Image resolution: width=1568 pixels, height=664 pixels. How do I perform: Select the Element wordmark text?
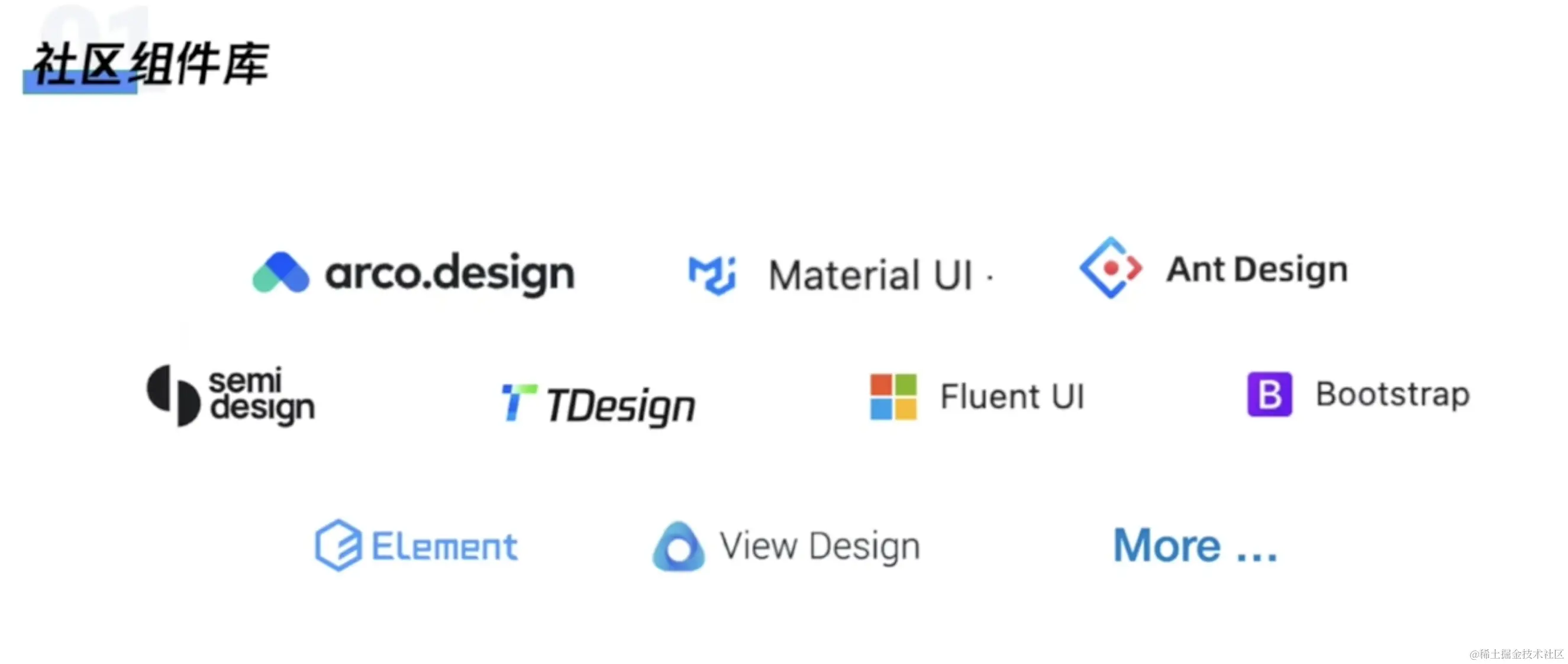coord(444,546)
